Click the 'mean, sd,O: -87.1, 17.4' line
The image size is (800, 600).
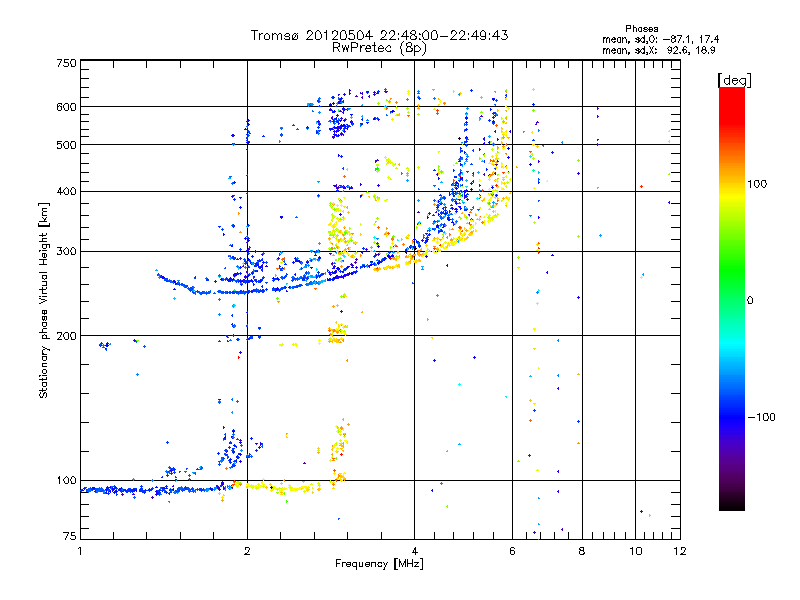[661, 39]
